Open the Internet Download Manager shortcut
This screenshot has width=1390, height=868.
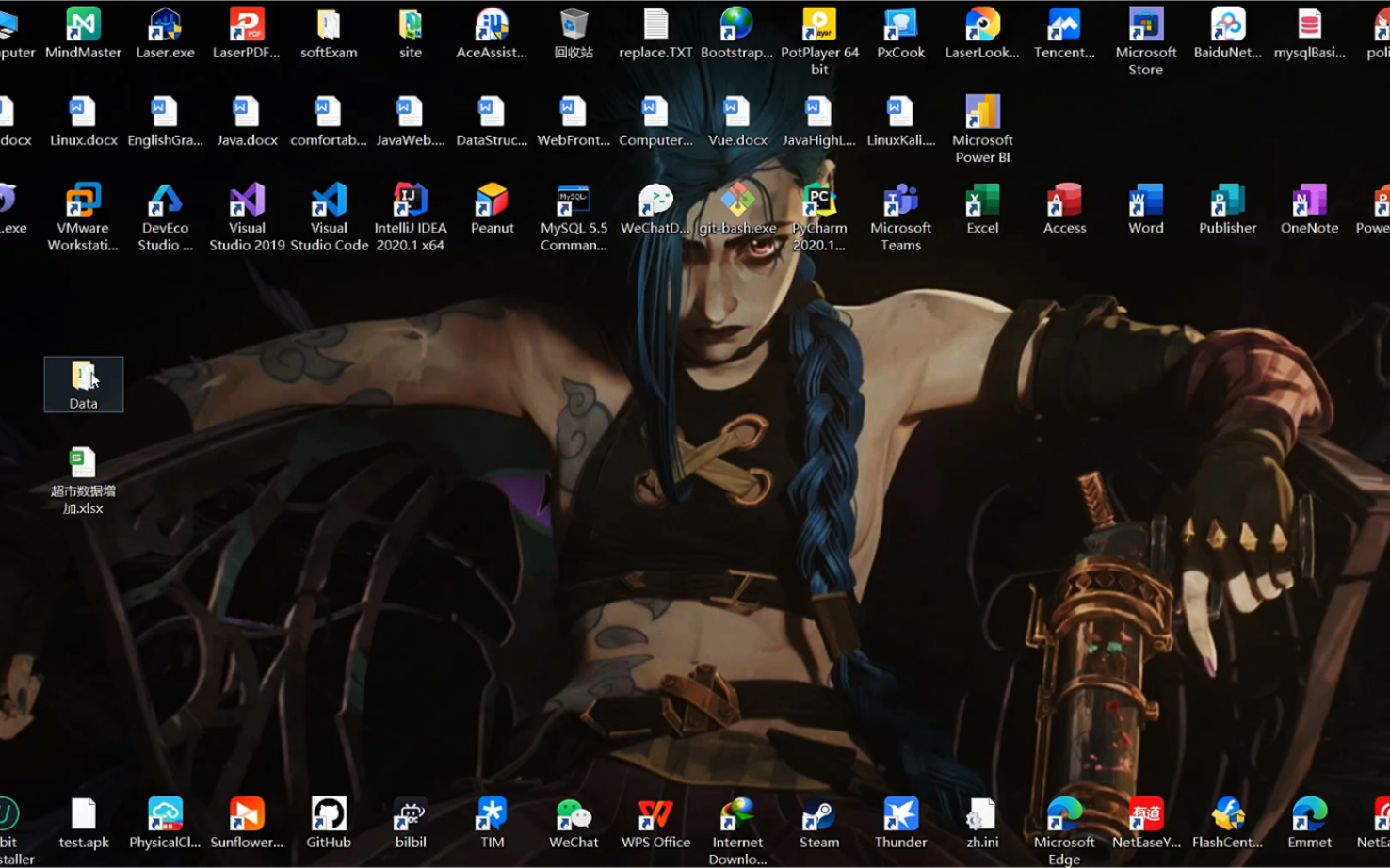(737, 831)
